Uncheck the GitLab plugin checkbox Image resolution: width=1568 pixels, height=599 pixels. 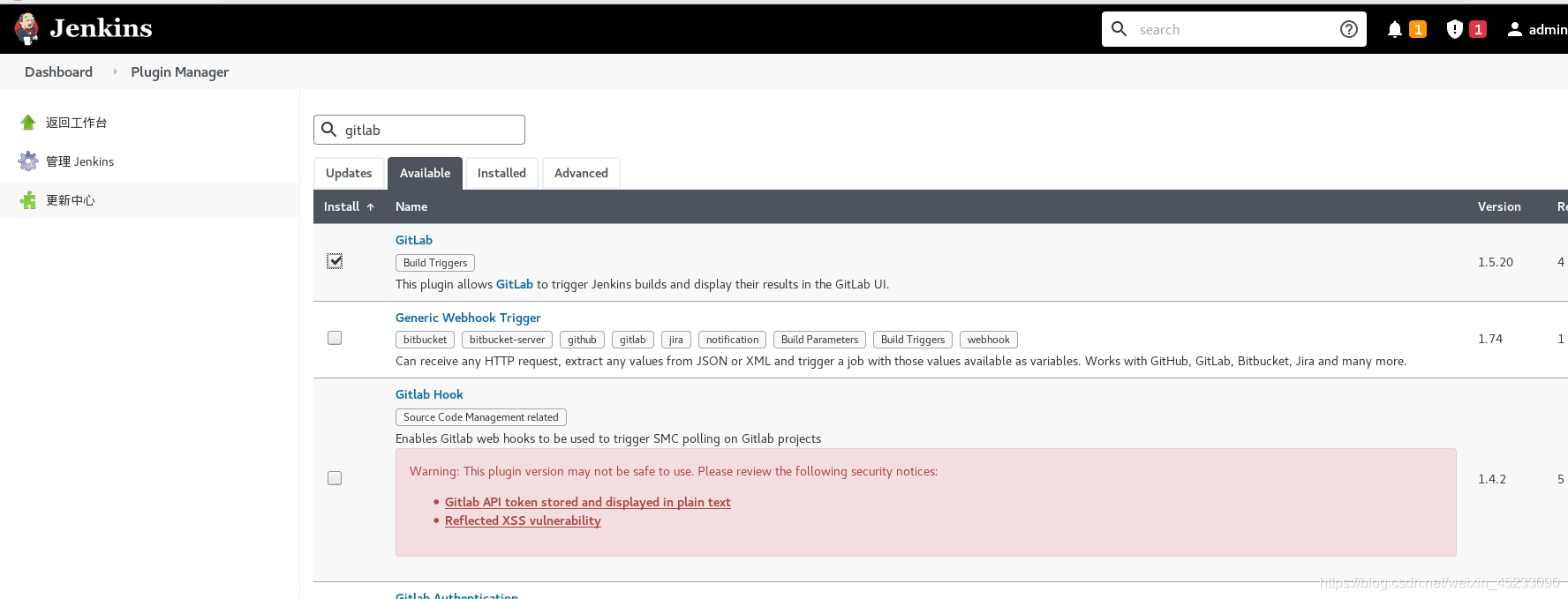335,261
